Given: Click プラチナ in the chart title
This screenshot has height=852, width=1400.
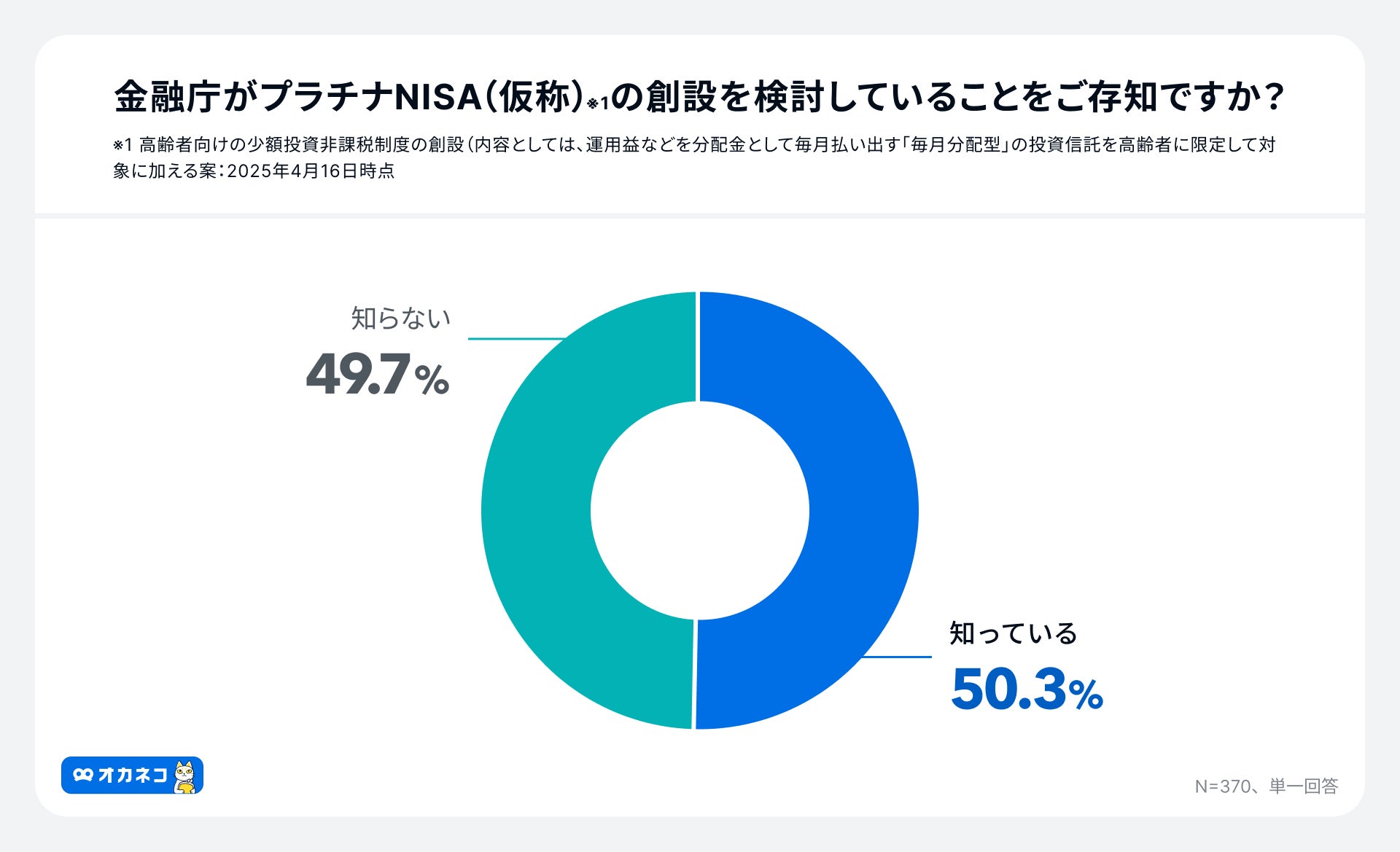Looking at the screenshot, I should point(327,97).
